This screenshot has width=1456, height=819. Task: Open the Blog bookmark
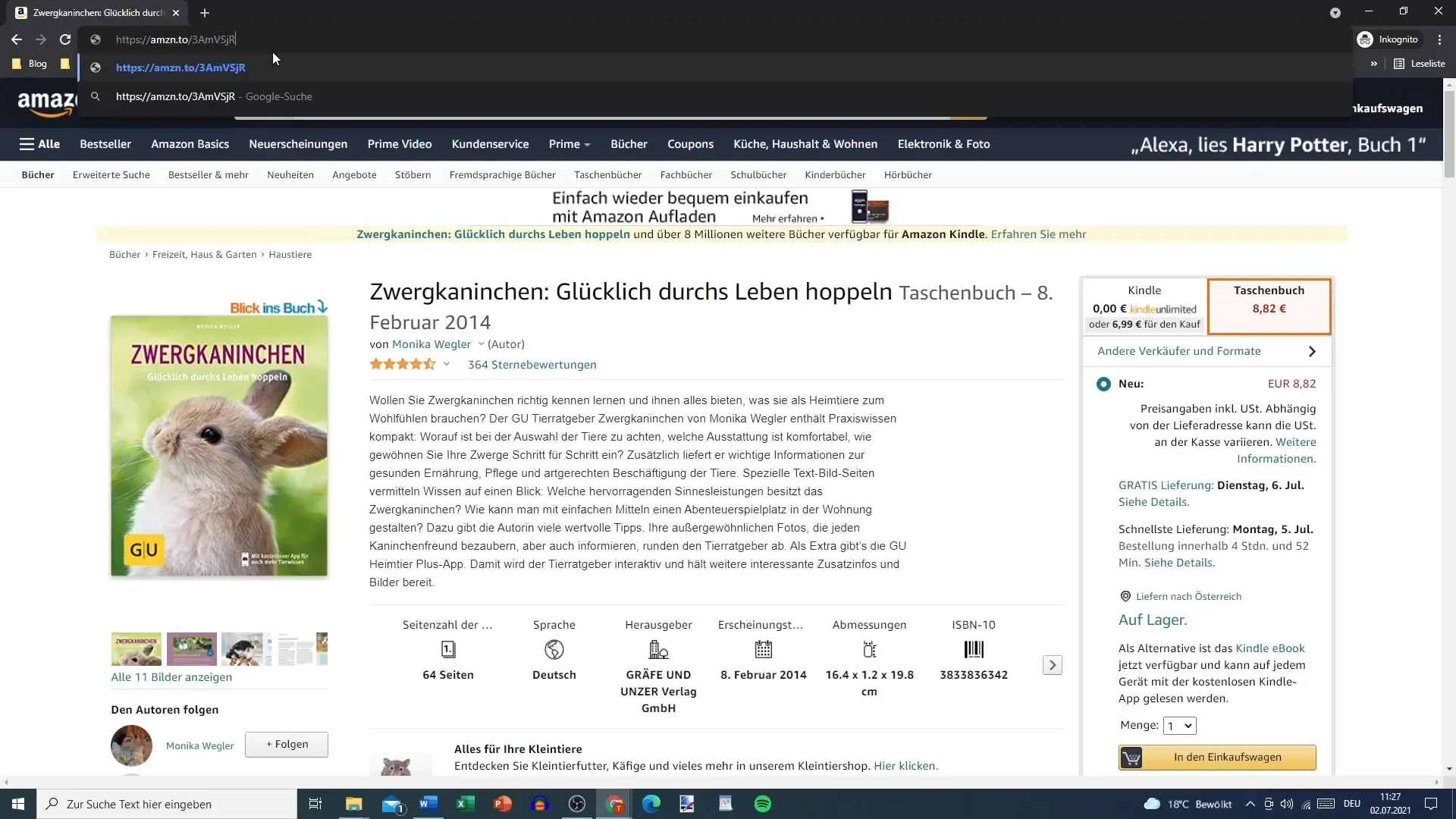tap(30, 64)
